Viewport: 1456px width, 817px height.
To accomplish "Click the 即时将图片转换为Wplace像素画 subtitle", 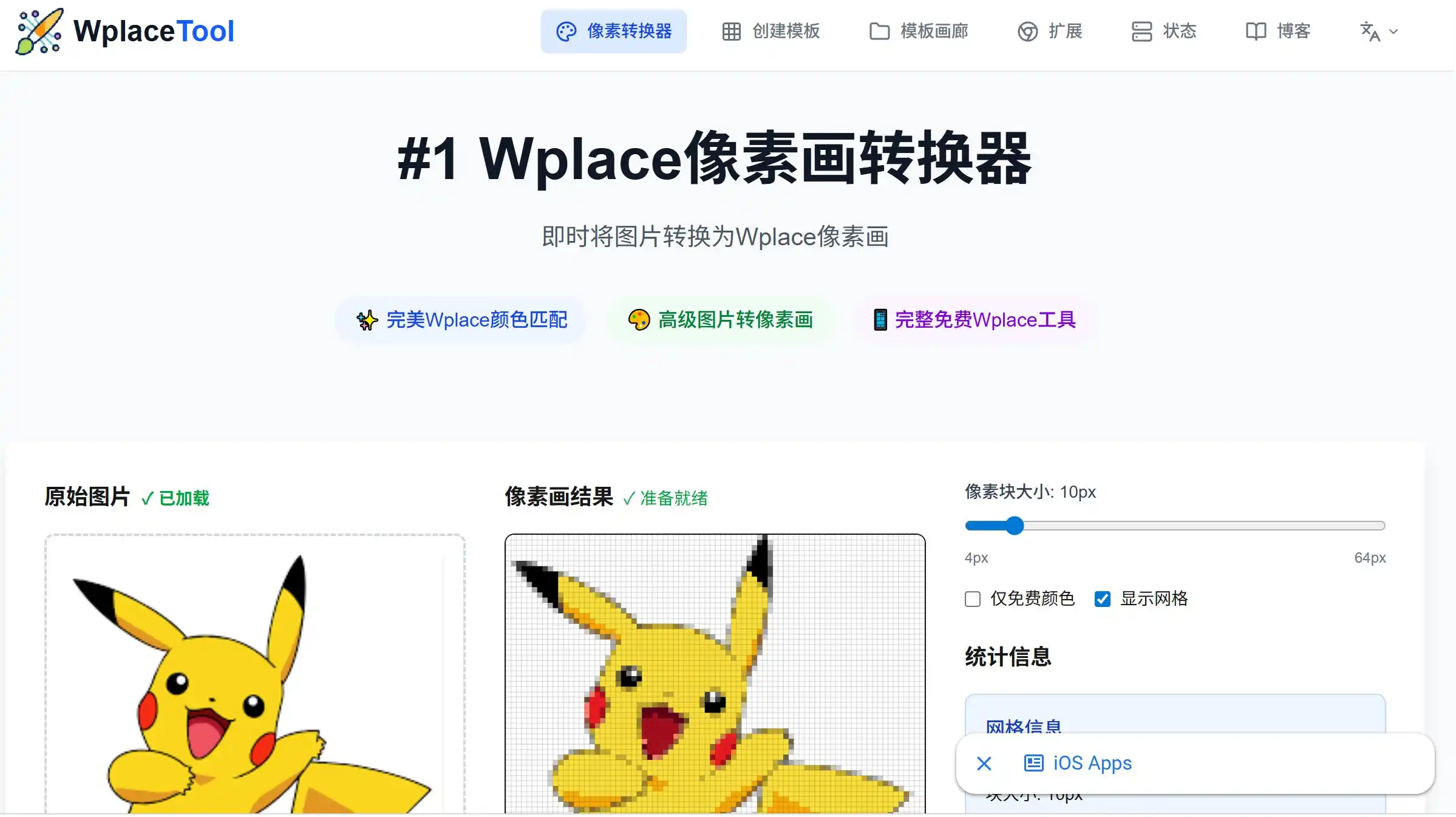I will coord(715,237).
